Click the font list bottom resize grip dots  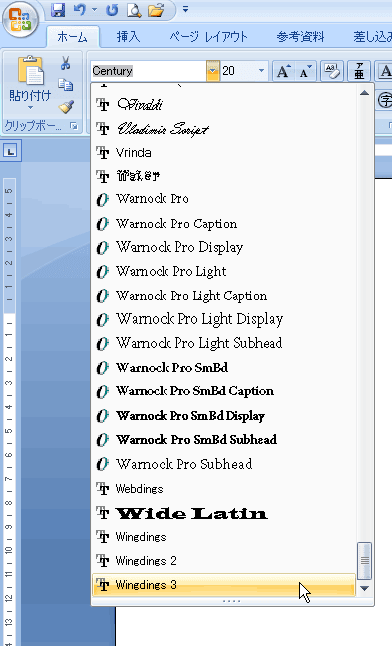point(231,601)
